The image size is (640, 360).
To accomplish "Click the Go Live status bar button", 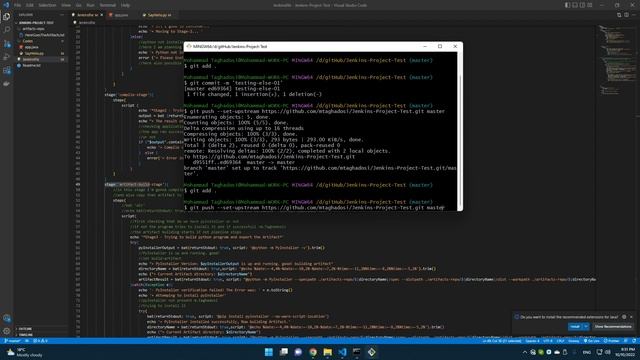I will (591, 341).
